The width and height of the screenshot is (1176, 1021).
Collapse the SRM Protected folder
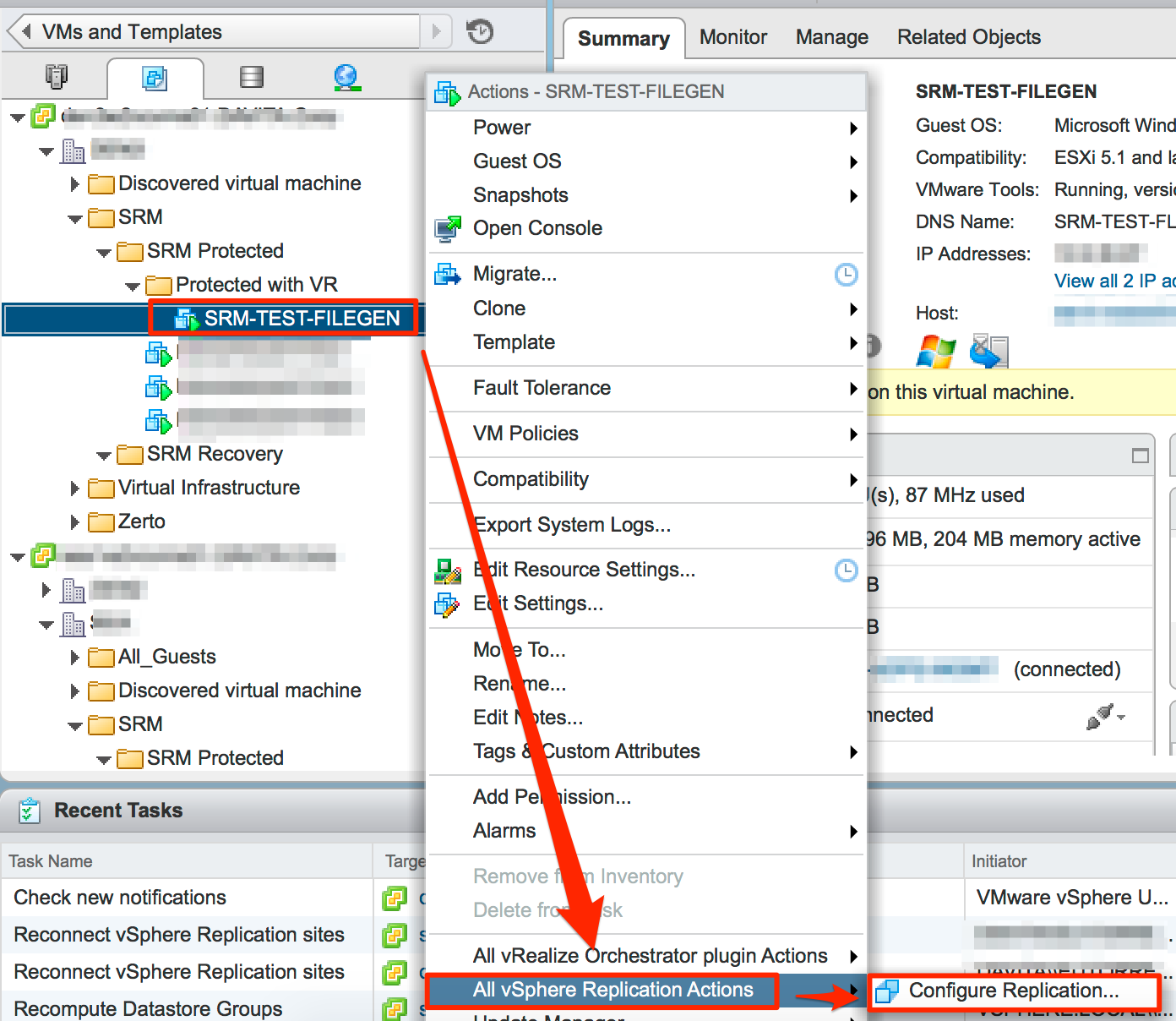(103, 251)
